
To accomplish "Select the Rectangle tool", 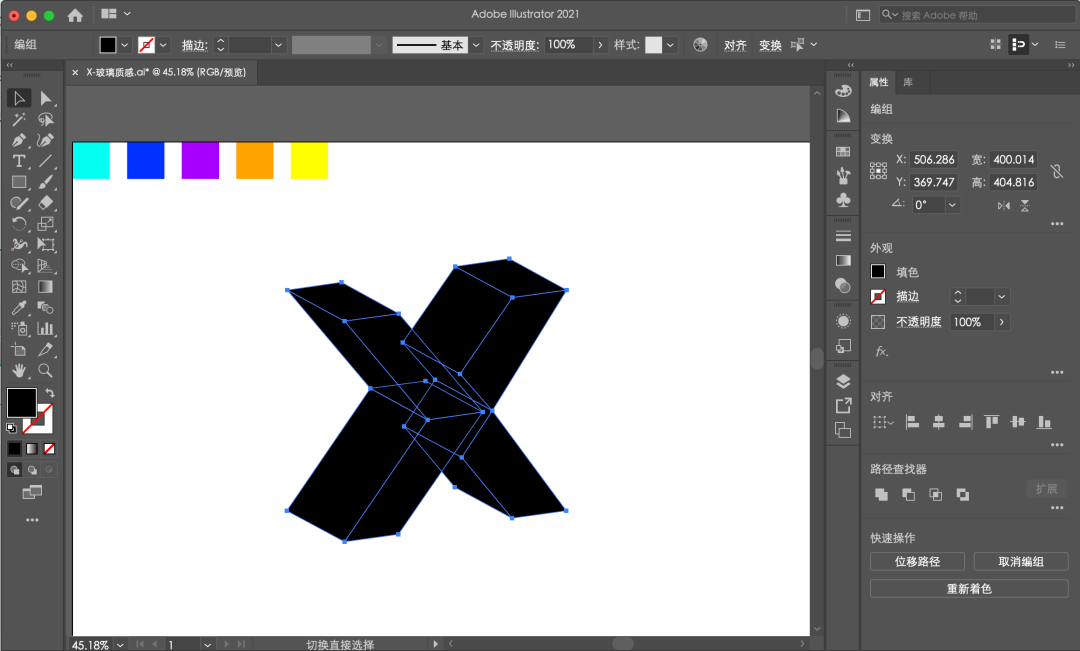I will (19, 182).
